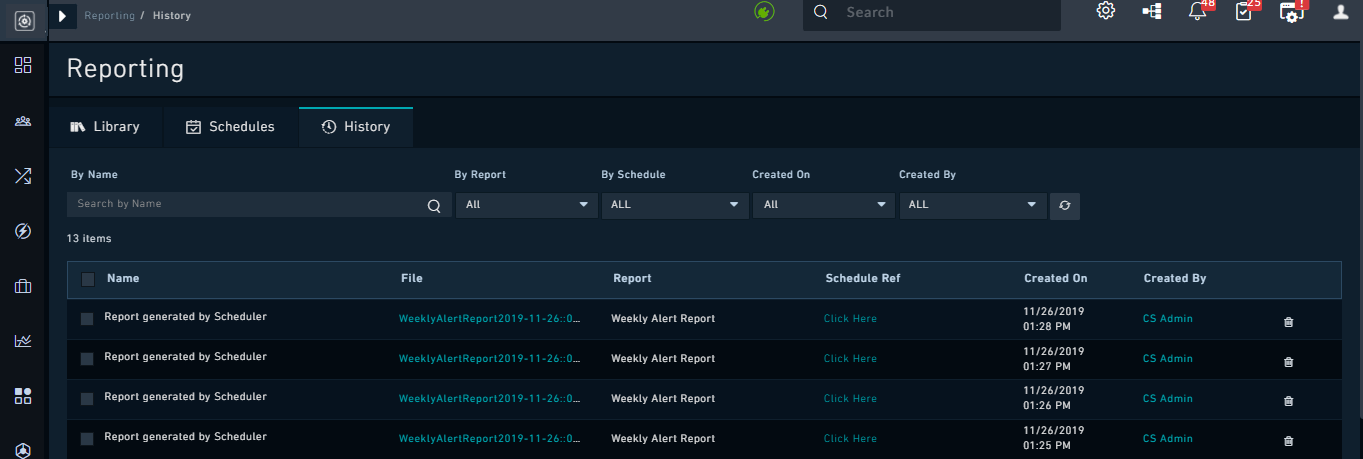Open CS Admin link in 01:25 PM row
This screenshot has height=459, width=1363.
(1168, 439)
